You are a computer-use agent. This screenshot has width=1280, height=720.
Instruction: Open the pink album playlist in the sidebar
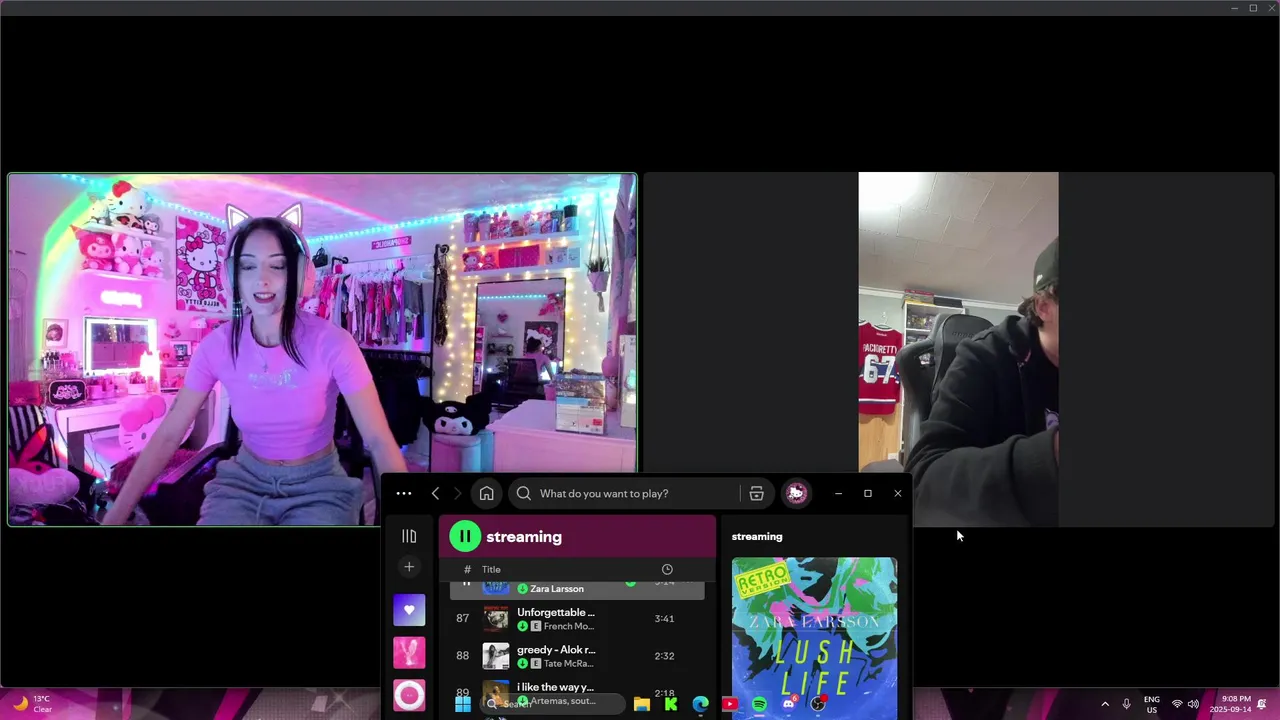tap(409, 653)
